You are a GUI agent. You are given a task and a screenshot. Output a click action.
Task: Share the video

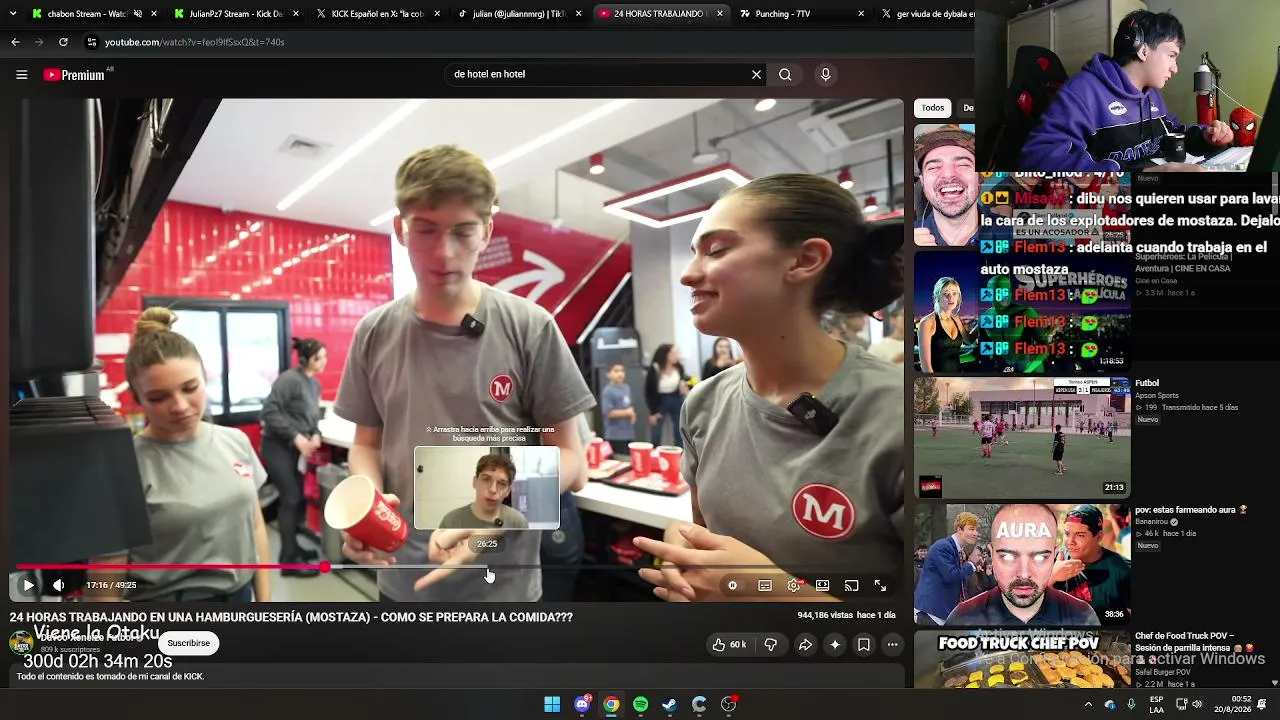805,645
